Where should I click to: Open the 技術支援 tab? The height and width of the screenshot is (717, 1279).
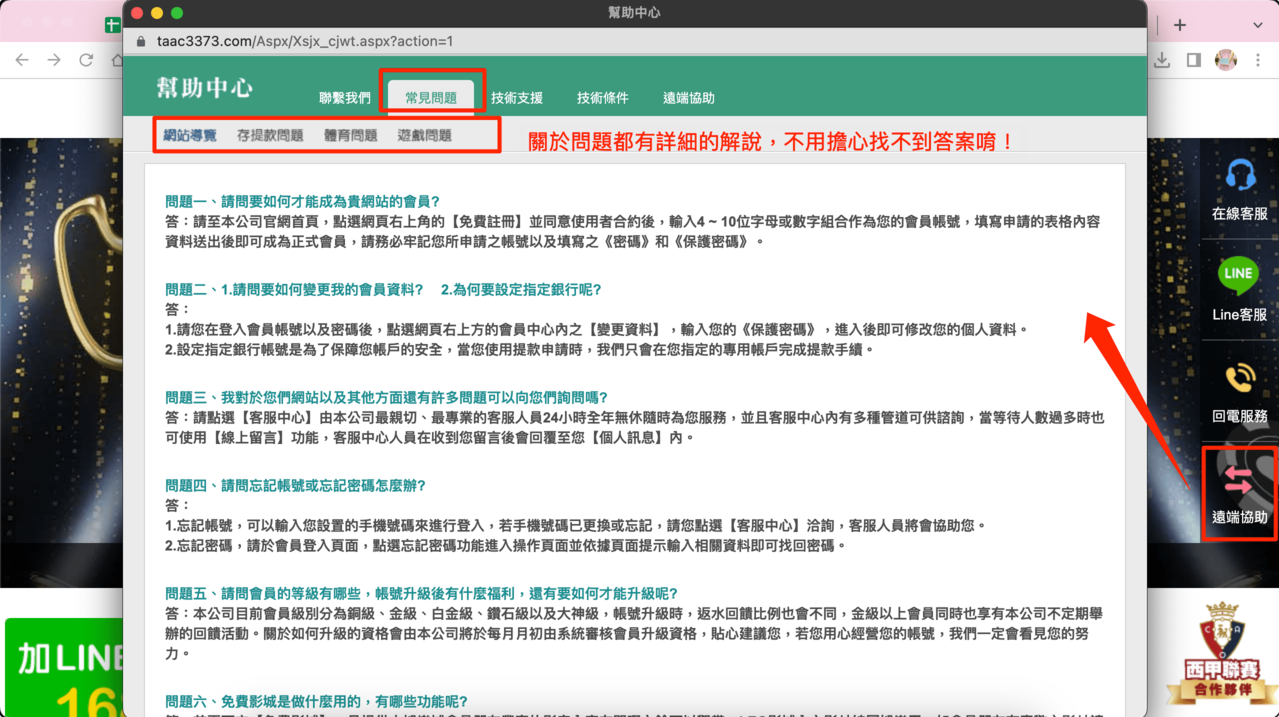[517, 98]
